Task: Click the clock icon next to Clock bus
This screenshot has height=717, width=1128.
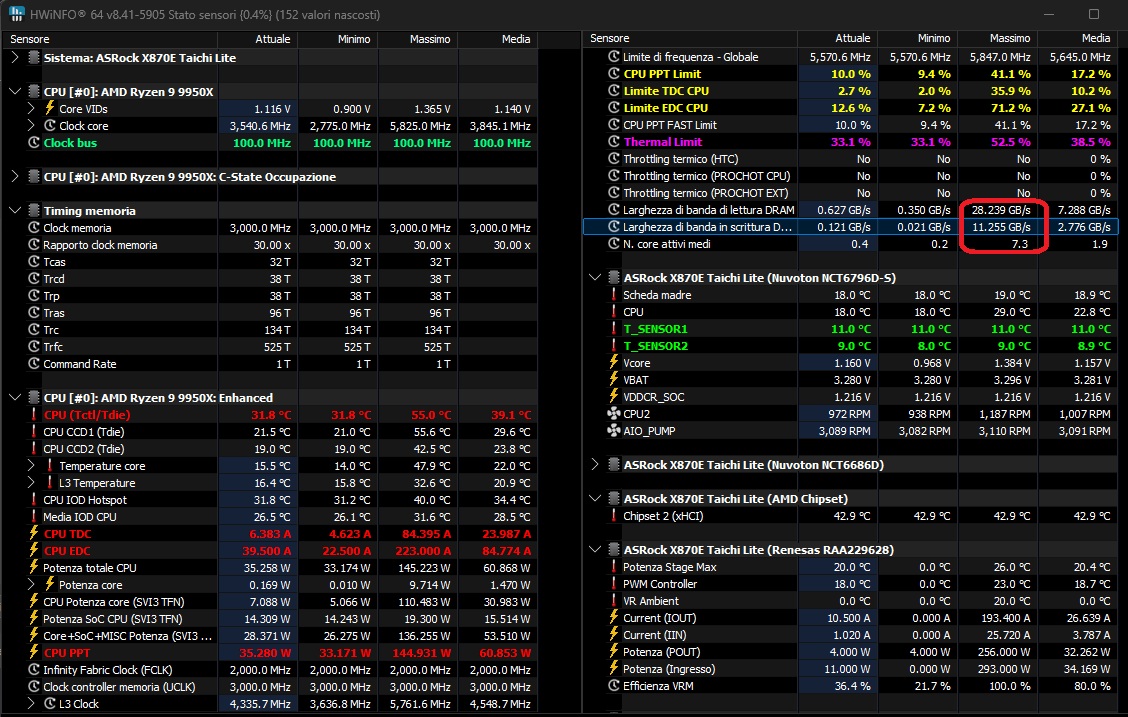Action: coord(34,142)
